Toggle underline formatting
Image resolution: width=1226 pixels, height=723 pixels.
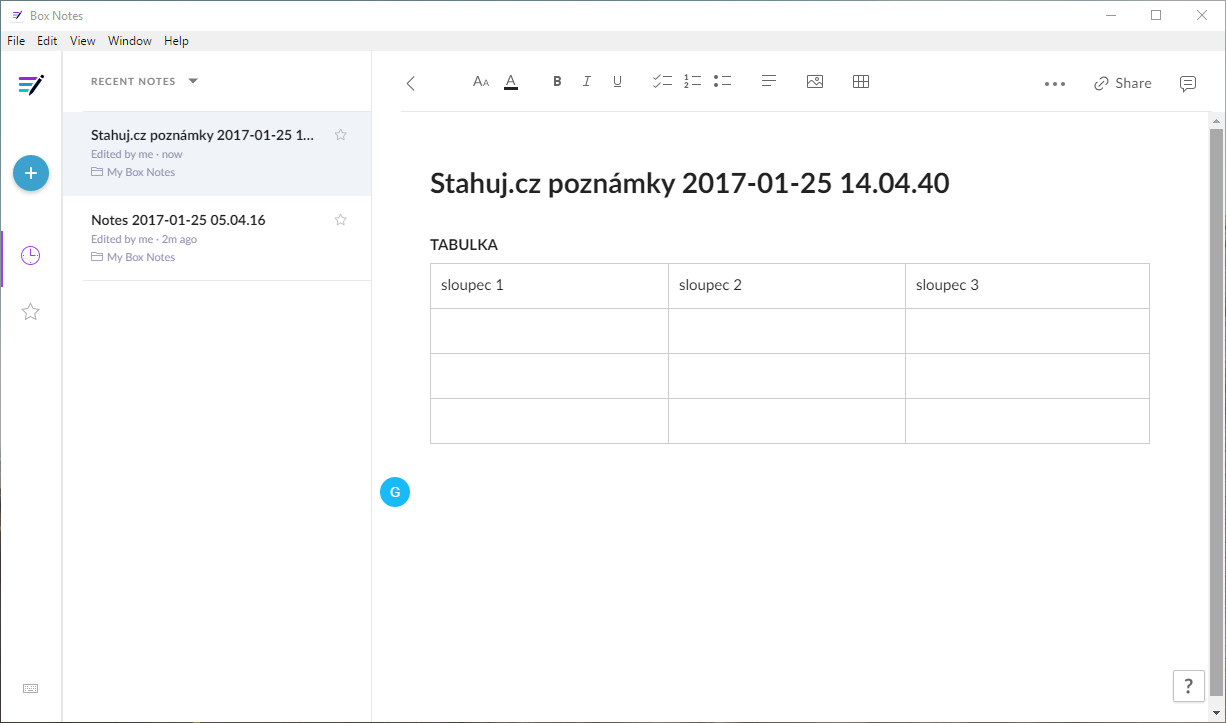tap(617, 82)
